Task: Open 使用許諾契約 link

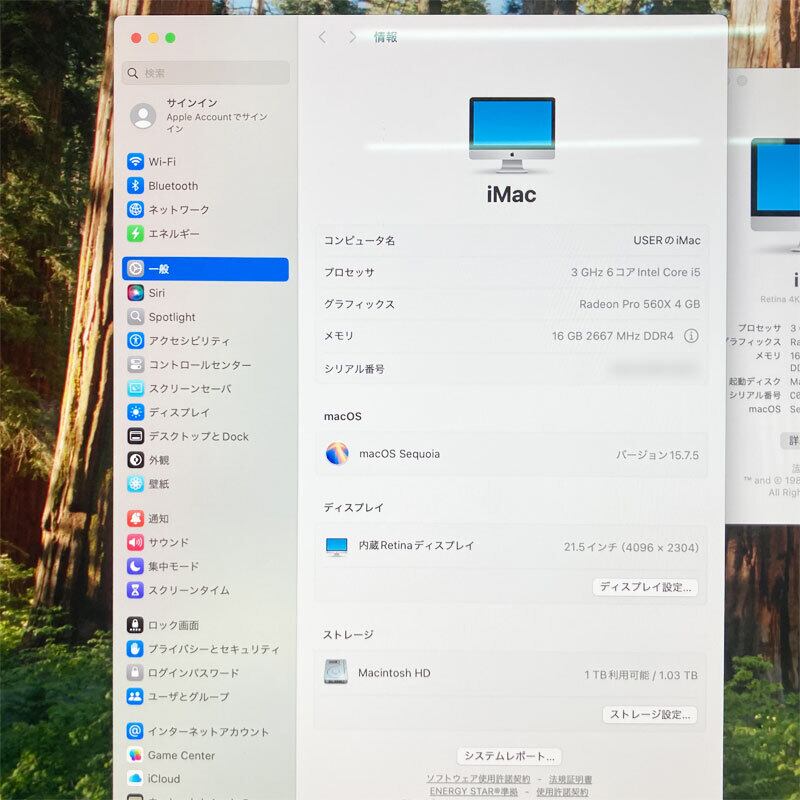Action: point(562,792)
